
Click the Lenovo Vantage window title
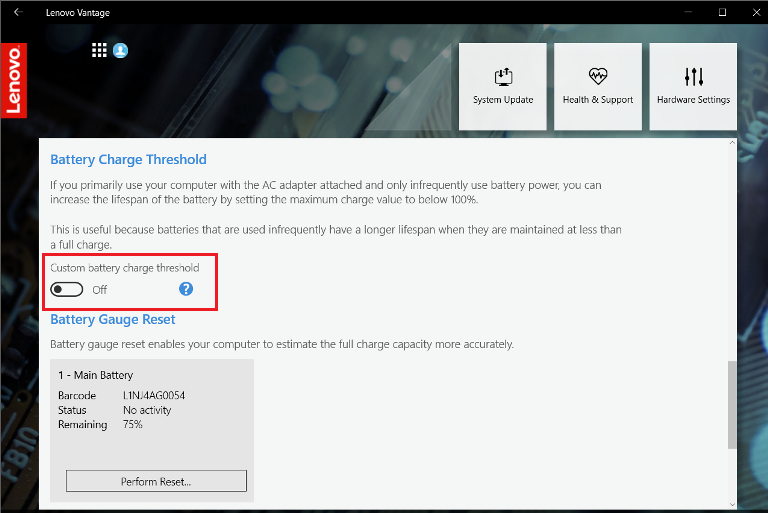(x=78, y=13)
